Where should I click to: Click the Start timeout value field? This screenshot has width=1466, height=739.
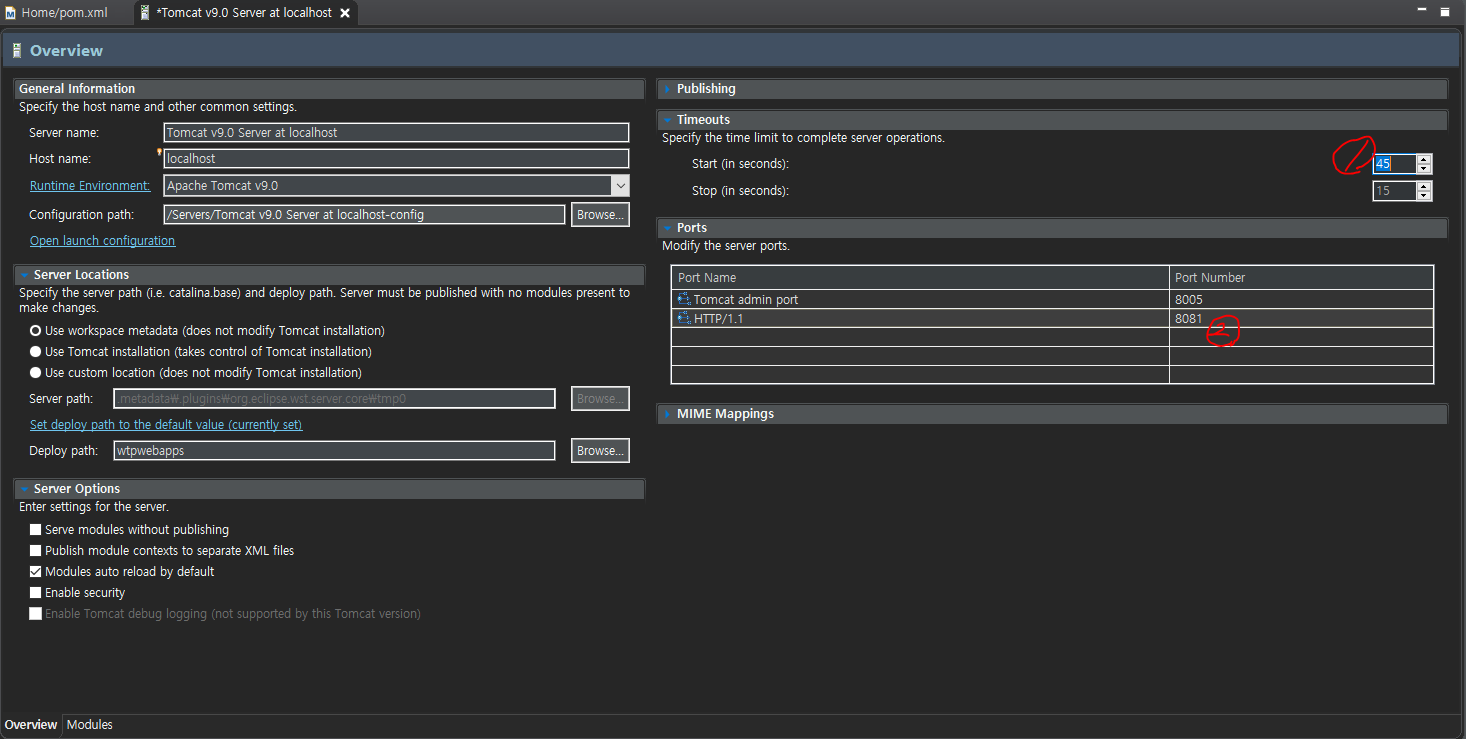point(1394,164)
